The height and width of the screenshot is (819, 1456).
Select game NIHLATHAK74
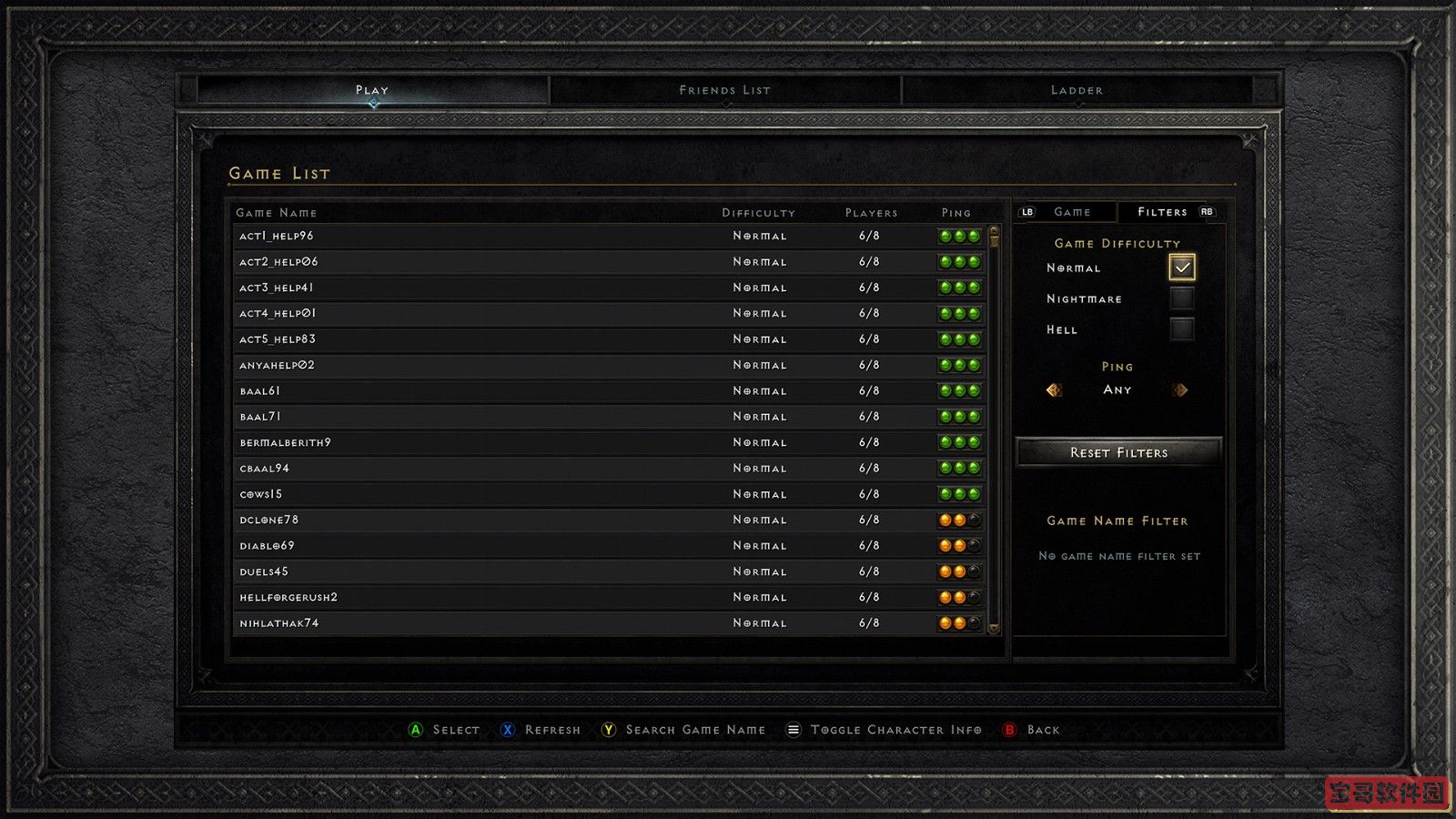coord(609,623)
